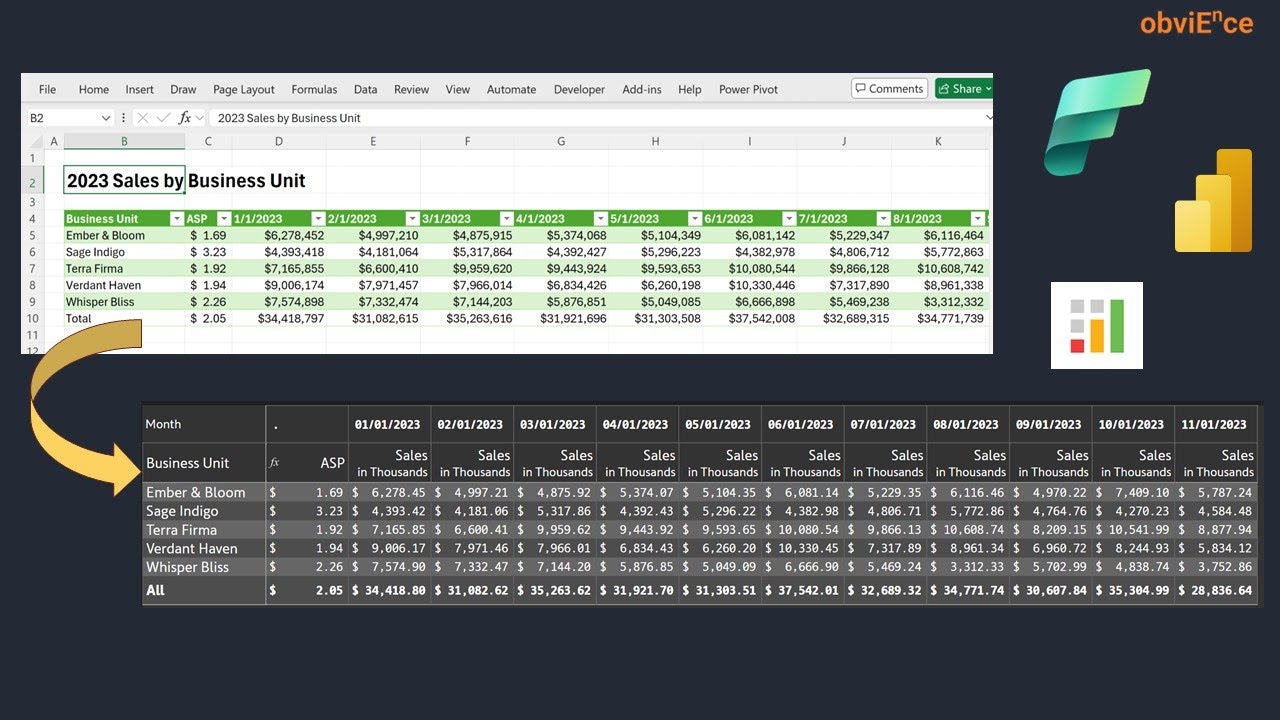Click Sage Indigo in Excel table
The image size is (1280, 720).
click(96, 252)
